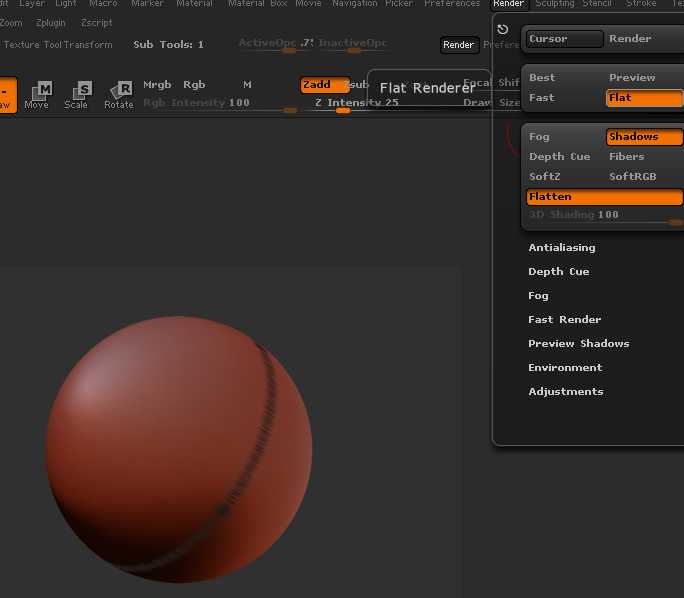
Task: Select the Rotate tool icon
Action: 118,95
